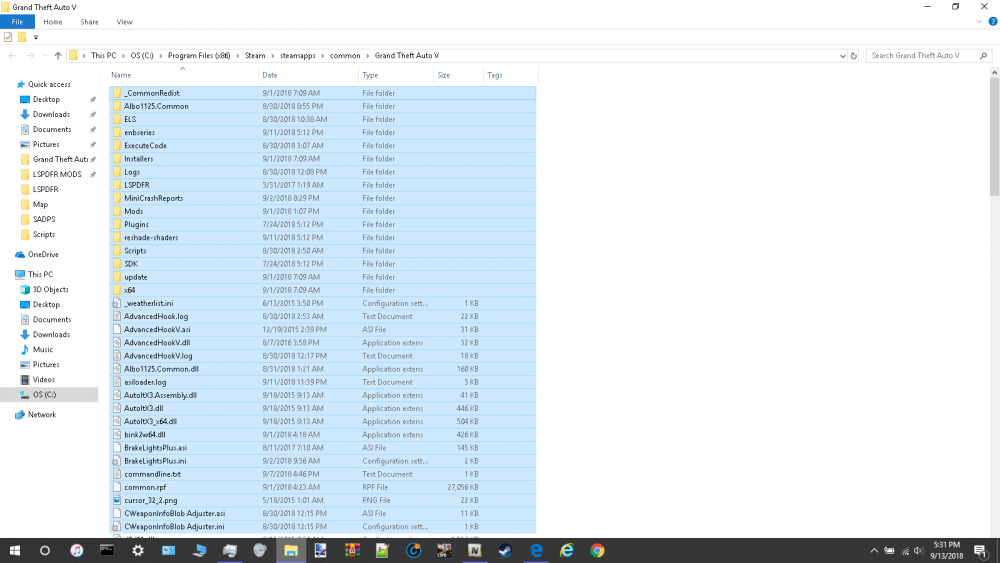This screenshot has width=1000, height=563.
Task: Select the _CommonRedist folder
Action: point(323,93)
